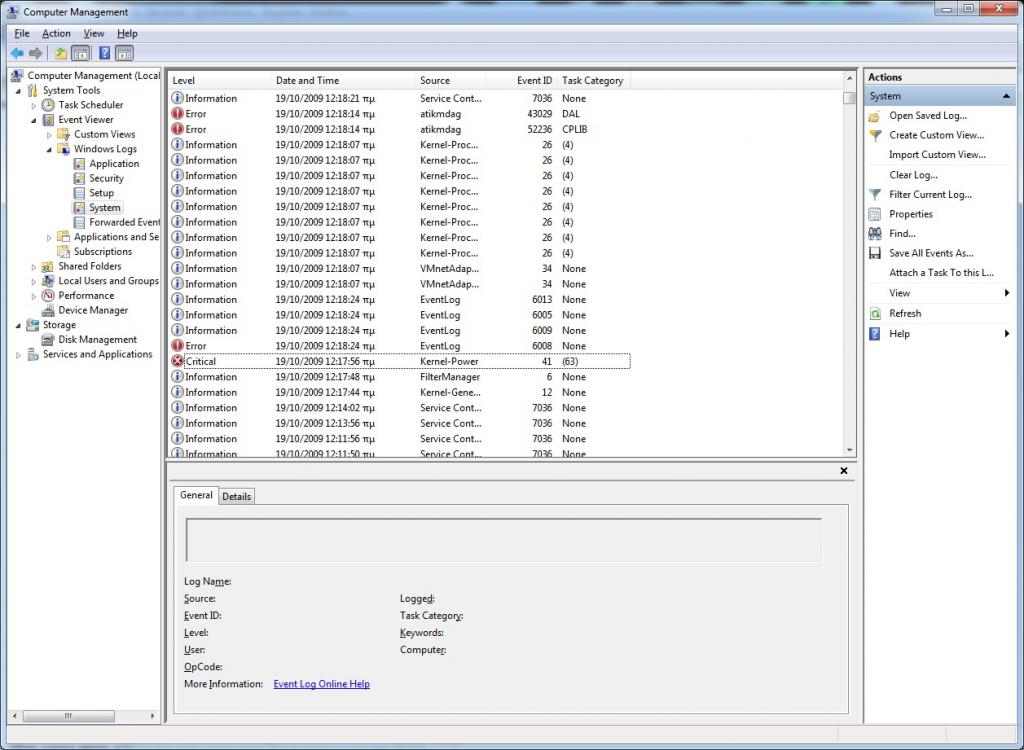
Task: Click the Filter Current Log funnel icon
Action: (x=875, y=195)
